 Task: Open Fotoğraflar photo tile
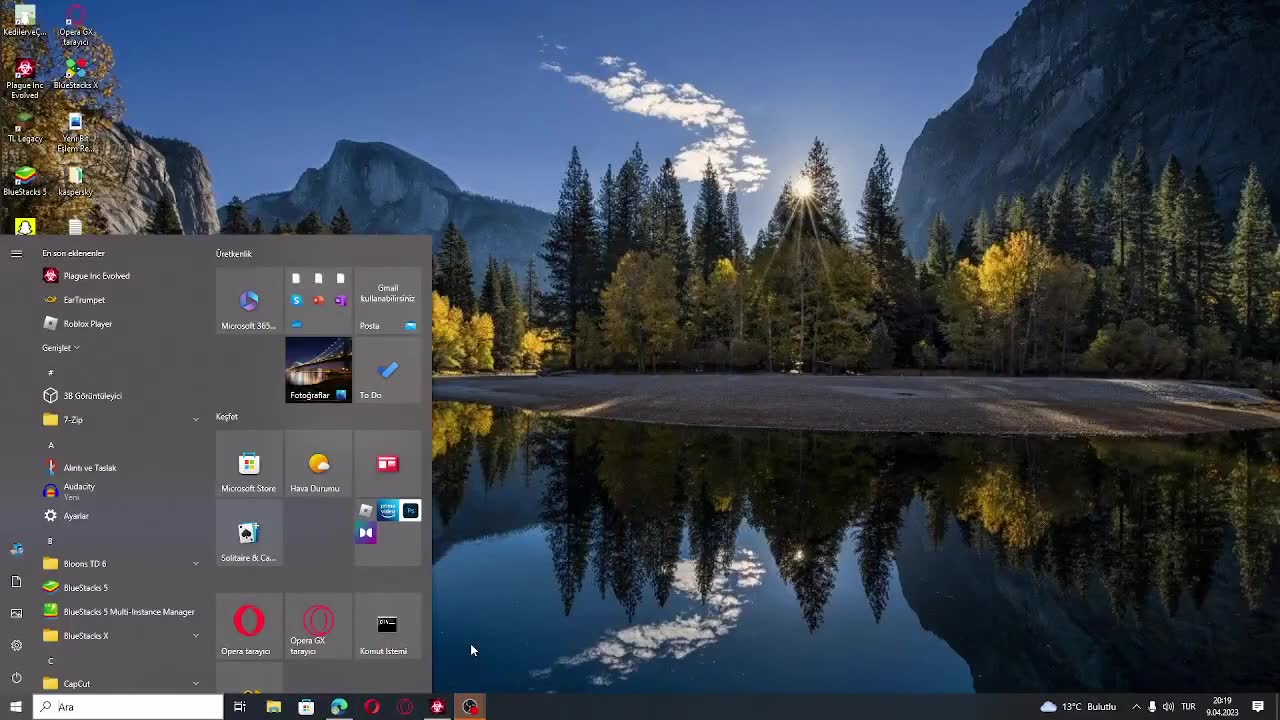point(318,370)
